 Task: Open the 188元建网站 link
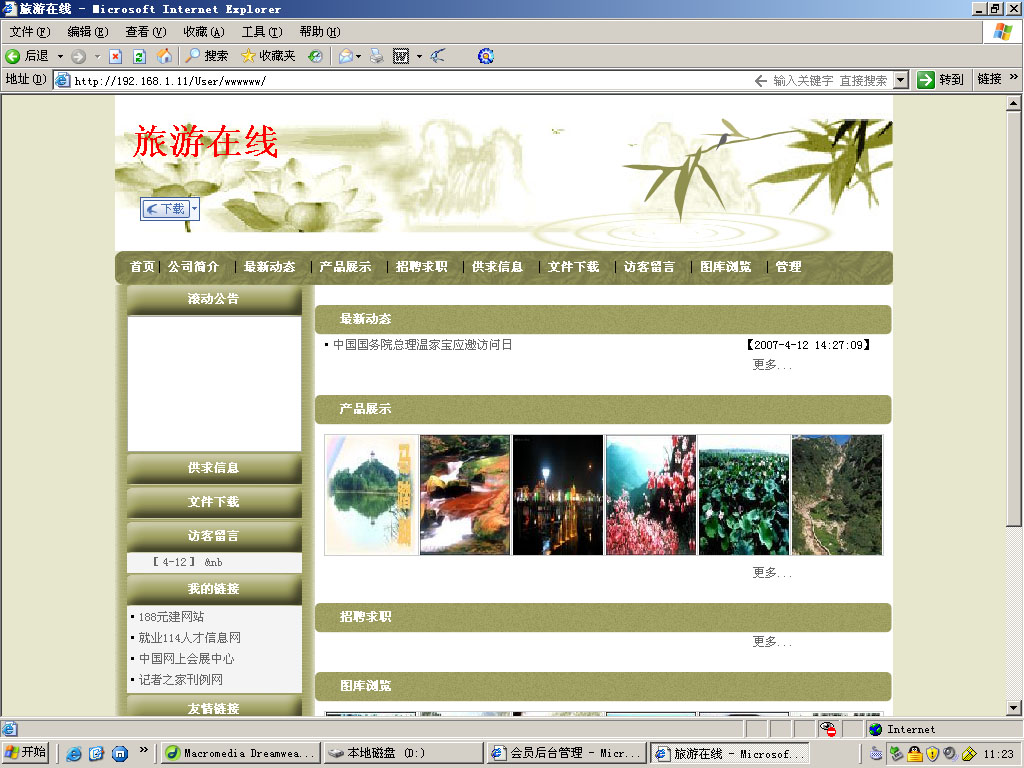171,617
